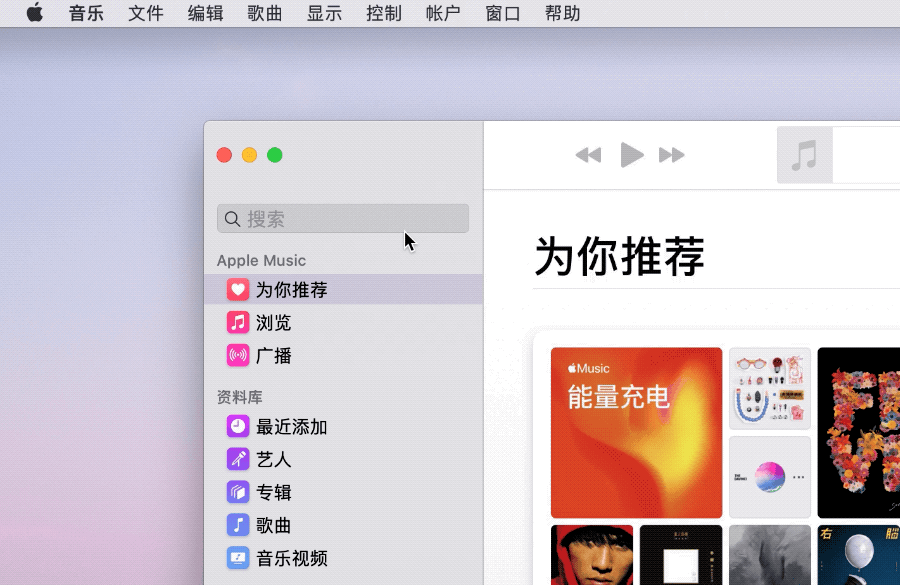This screenshot has height=585, width=900.
Task: Open the 能量充电 playlist cover
Action: tap(637, 433)
